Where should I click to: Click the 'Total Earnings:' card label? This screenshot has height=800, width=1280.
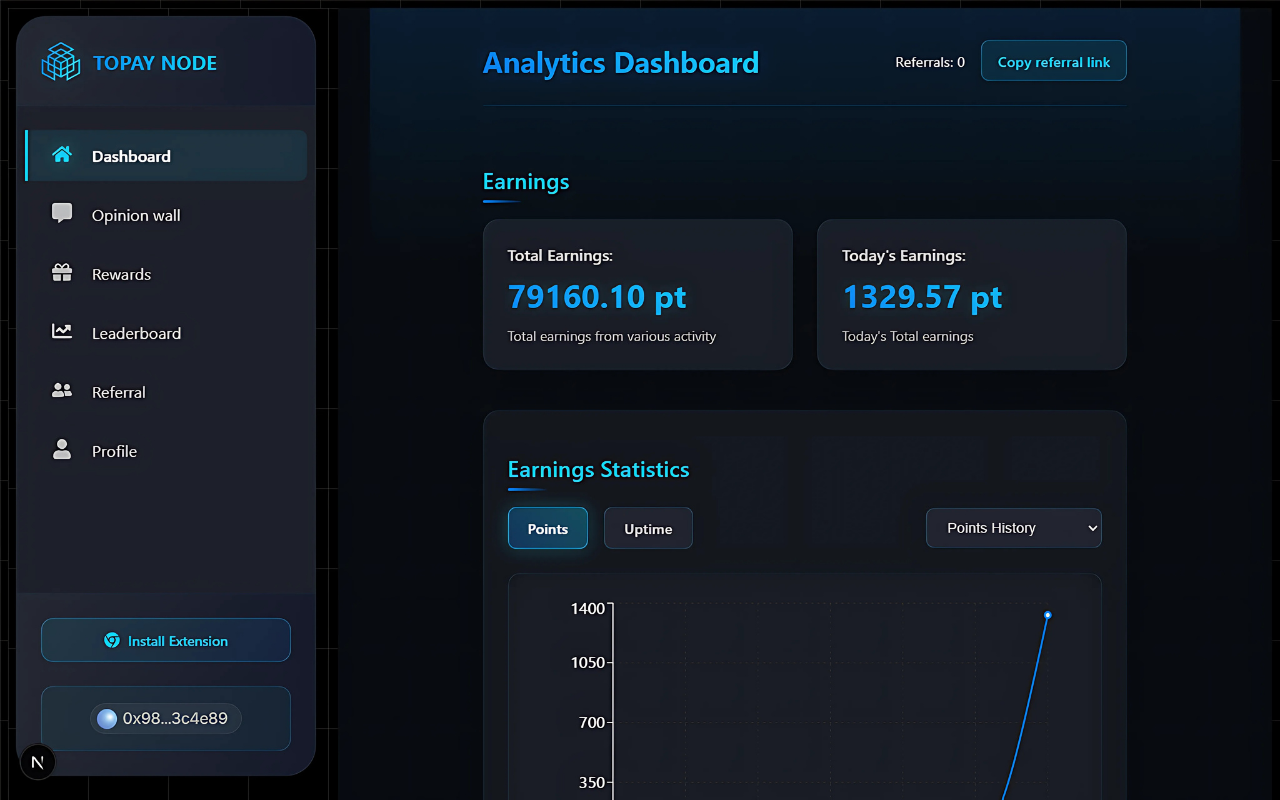pos(560,255)
